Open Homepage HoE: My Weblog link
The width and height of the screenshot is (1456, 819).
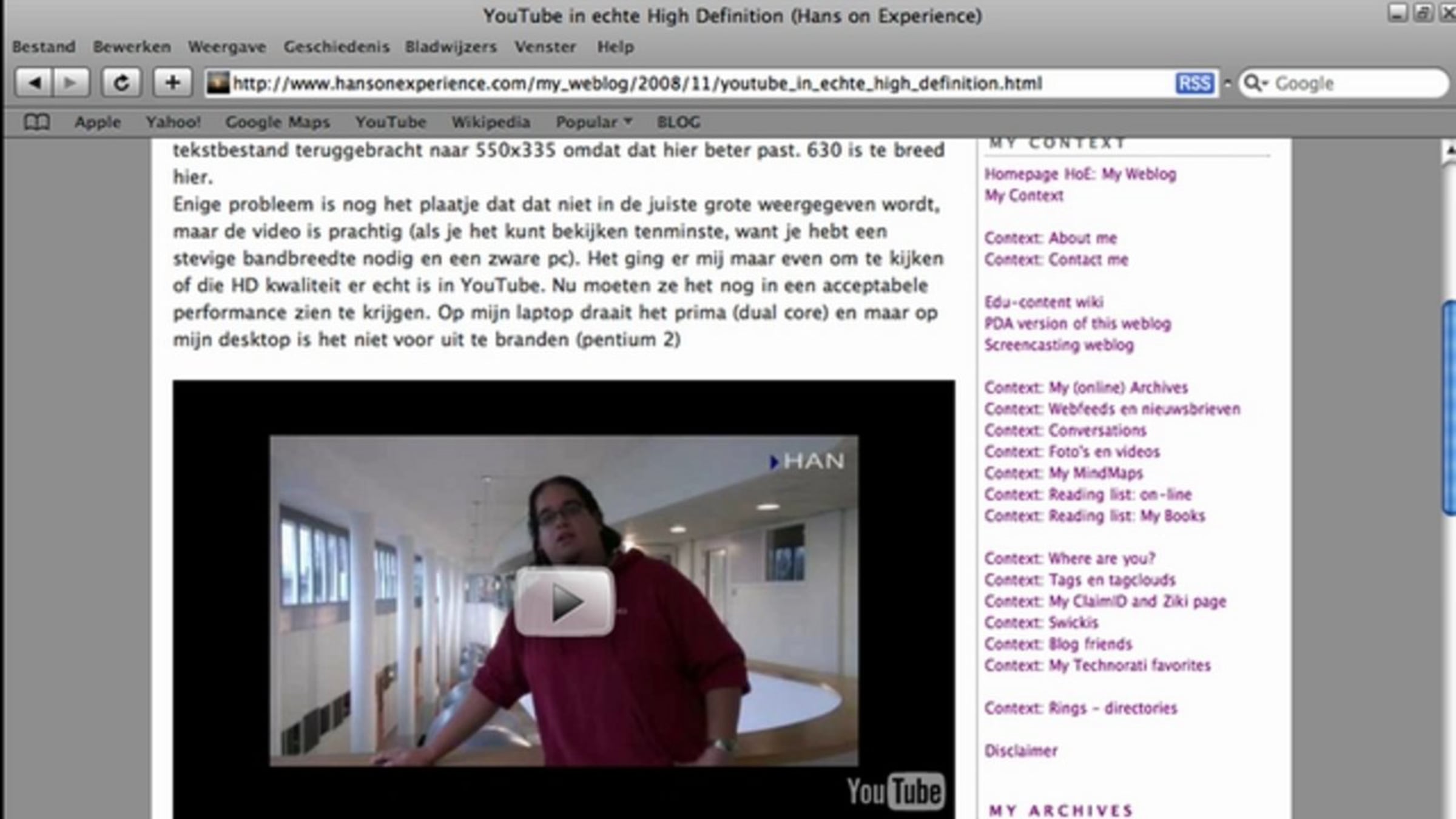point(1080,174)
